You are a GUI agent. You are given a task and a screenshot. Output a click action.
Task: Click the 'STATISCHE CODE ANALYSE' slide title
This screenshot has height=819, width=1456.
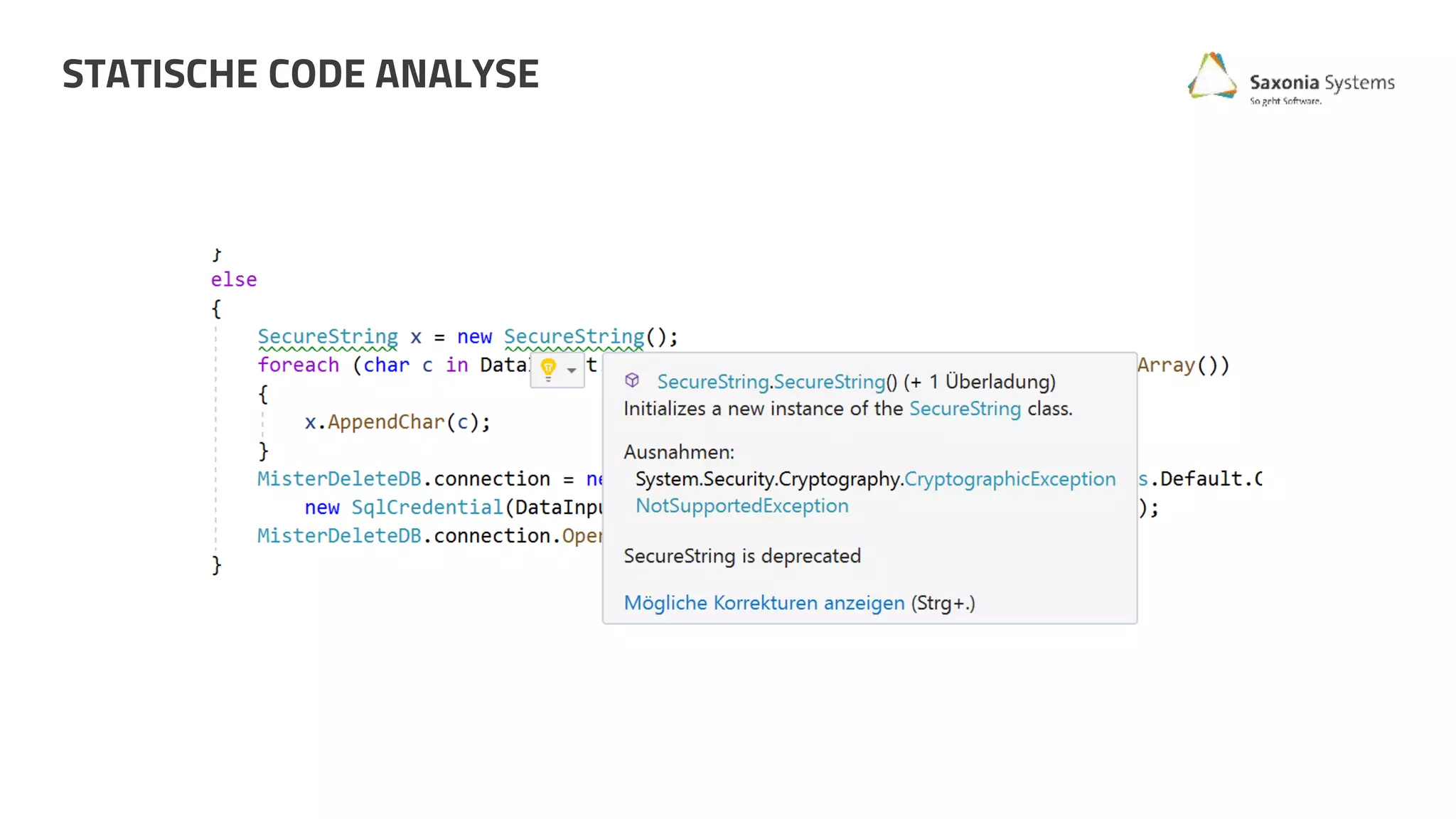pos(301,74)
